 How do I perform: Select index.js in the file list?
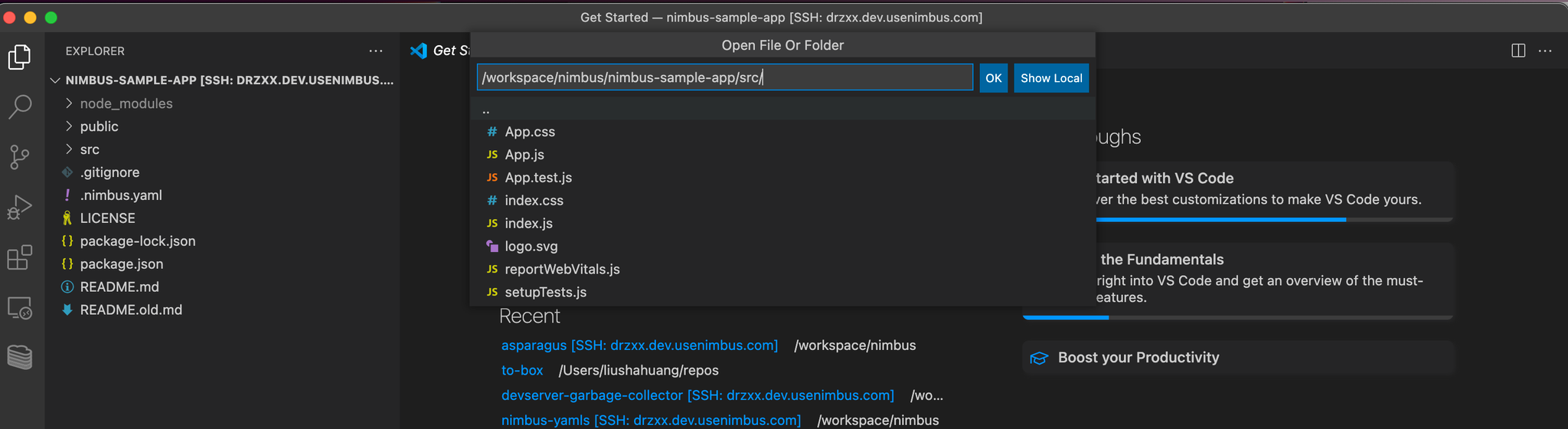click(782, 224)
